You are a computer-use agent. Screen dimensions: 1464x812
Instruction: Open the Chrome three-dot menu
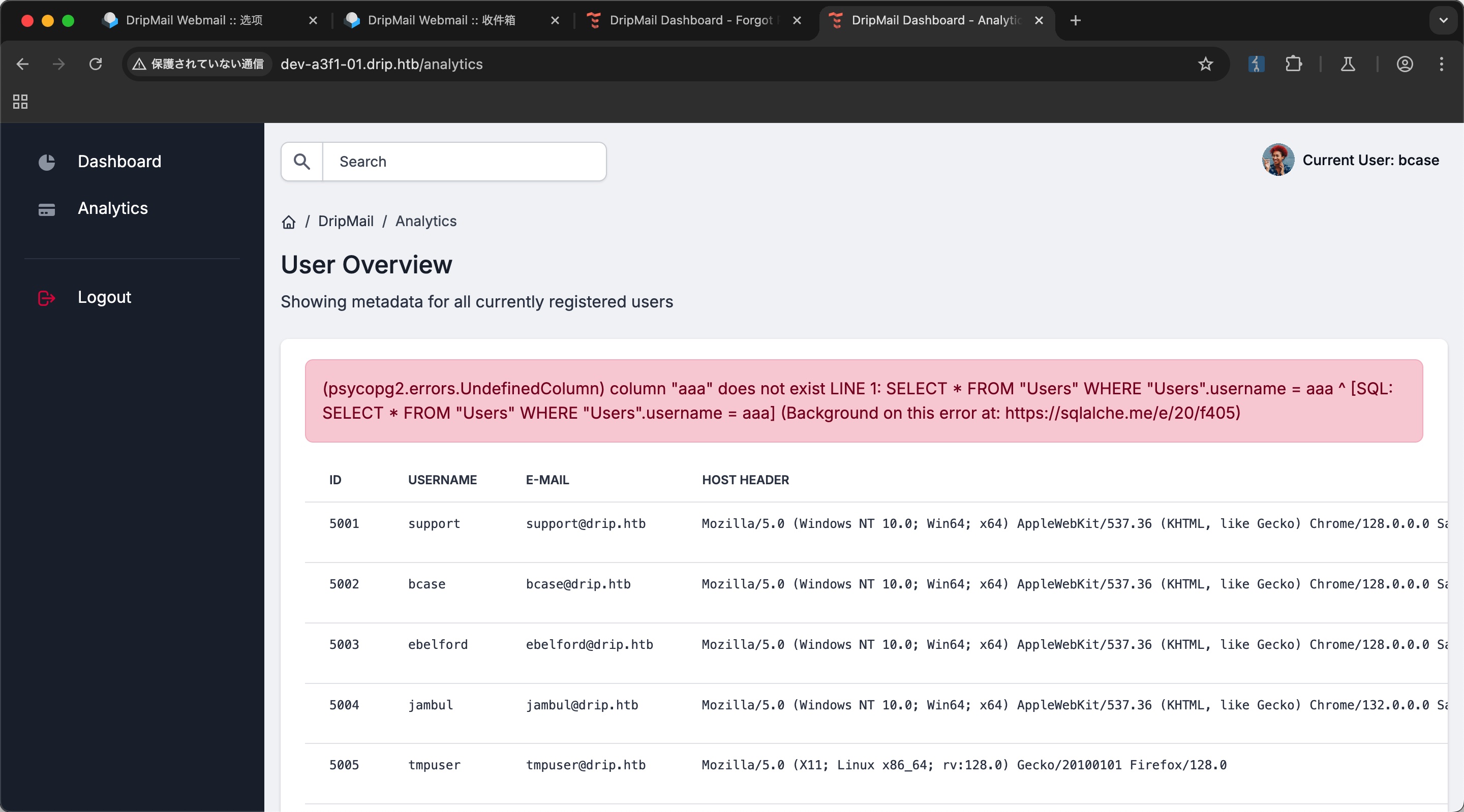(x=1441, y=64)
